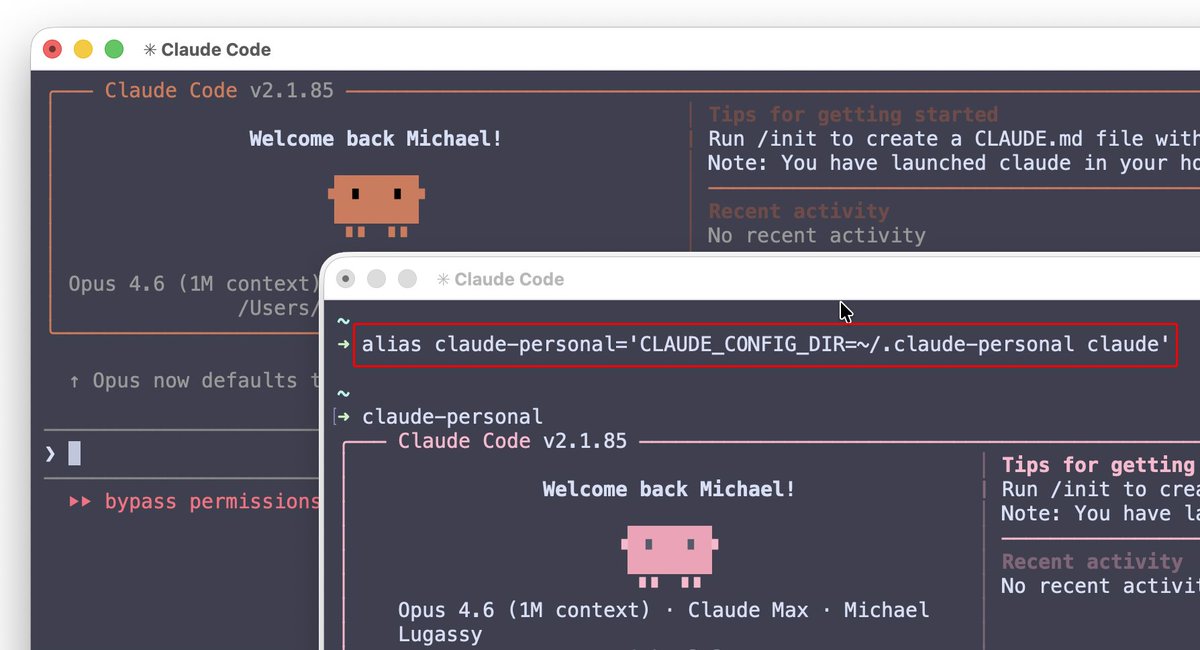This screenshot has height=650, width=1200.
Task: Click the orange Claude mascot in back window
Action: (x=377, y=205)
